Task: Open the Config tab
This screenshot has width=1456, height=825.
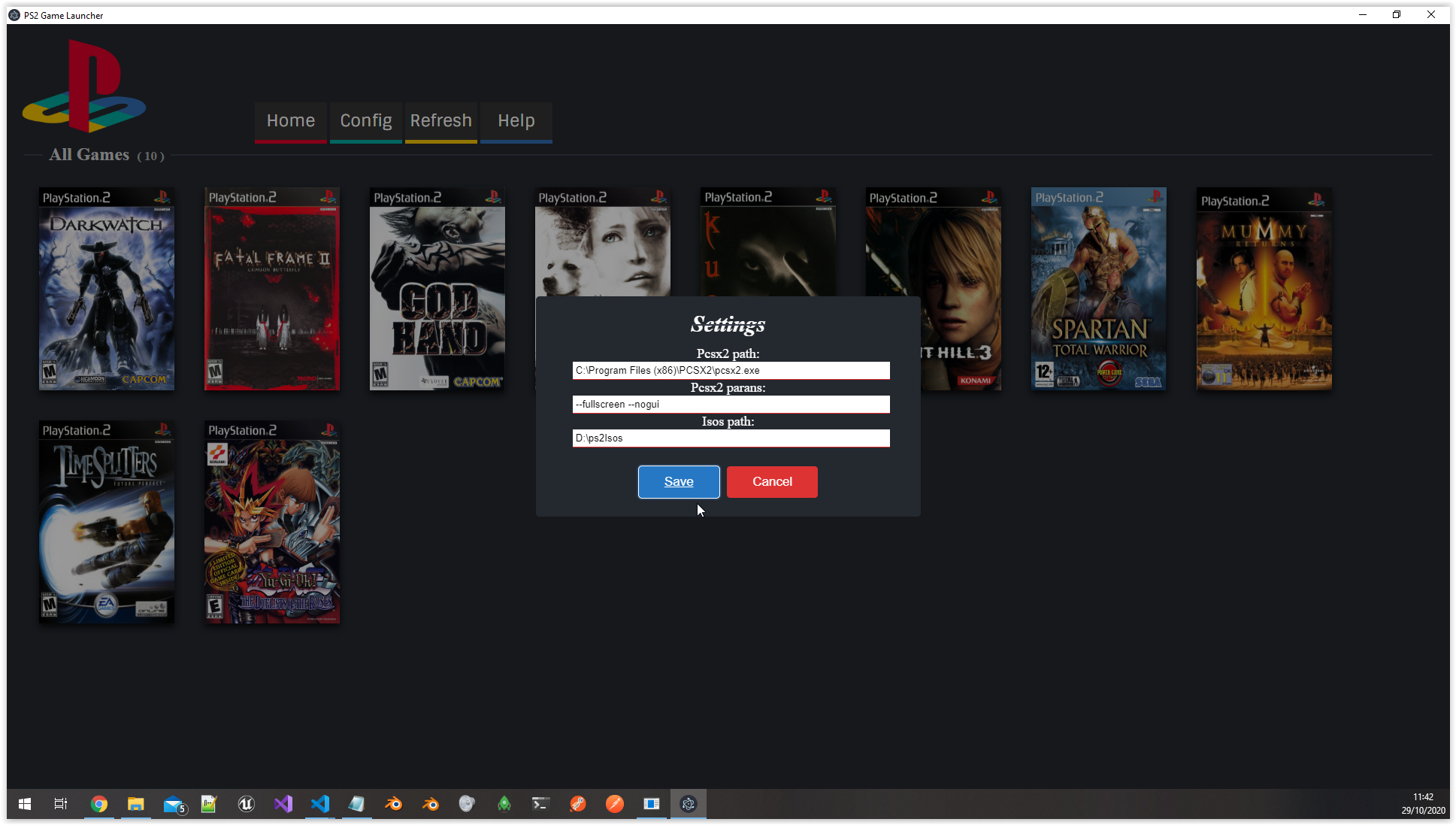Action: 365,121
